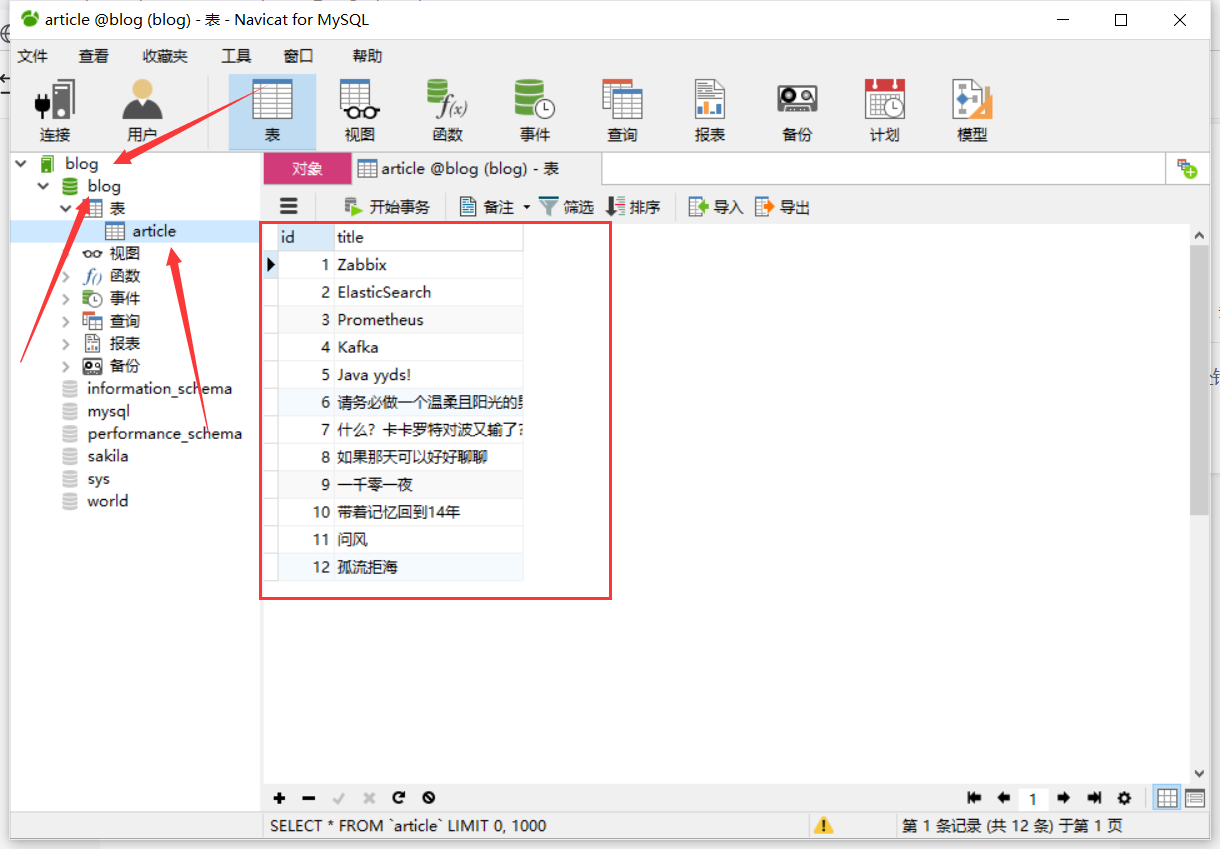Switch to the 对象 tab

[307, 169]
